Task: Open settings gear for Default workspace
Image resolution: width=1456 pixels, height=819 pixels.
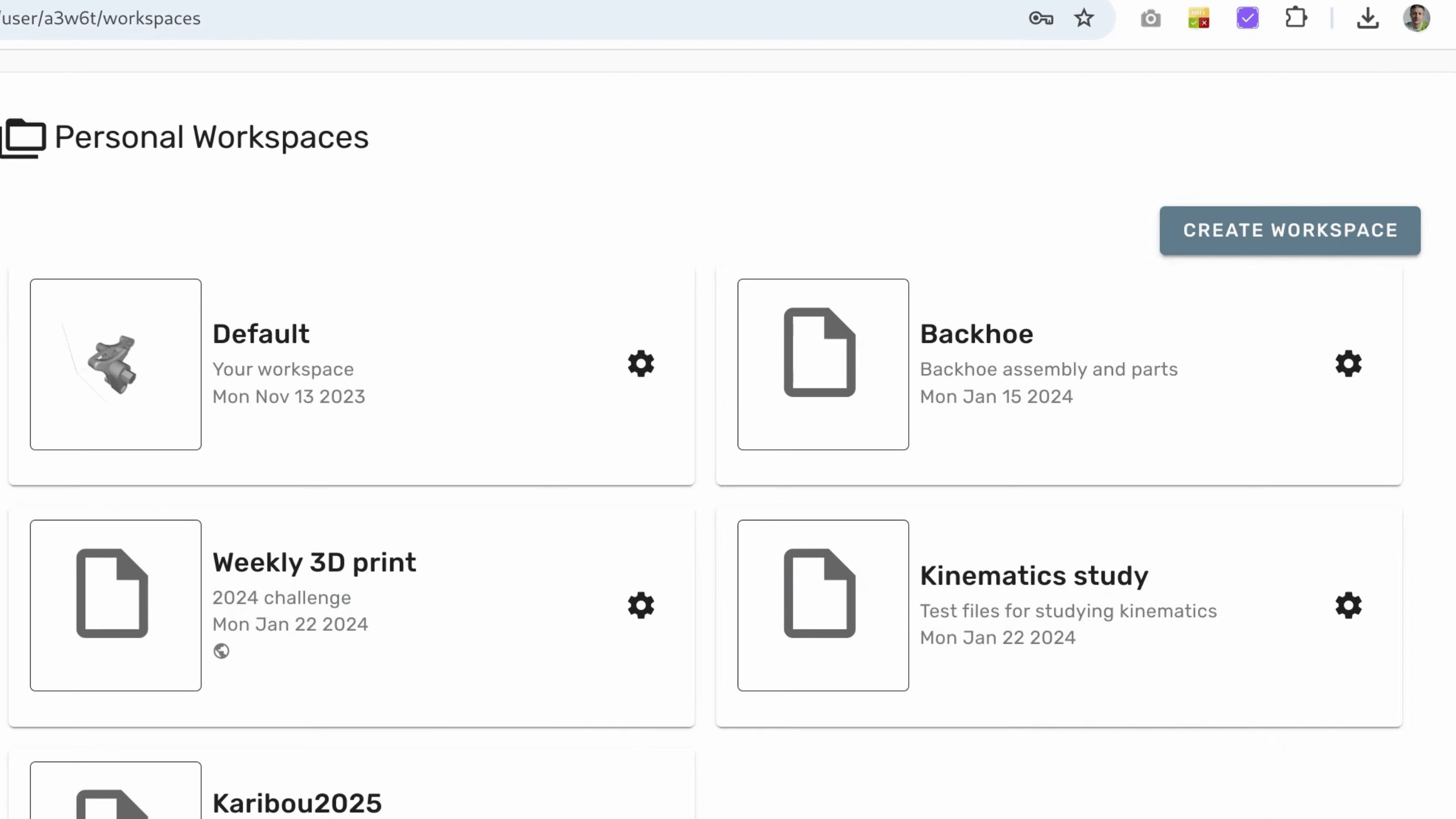Action: pos(640,364)
